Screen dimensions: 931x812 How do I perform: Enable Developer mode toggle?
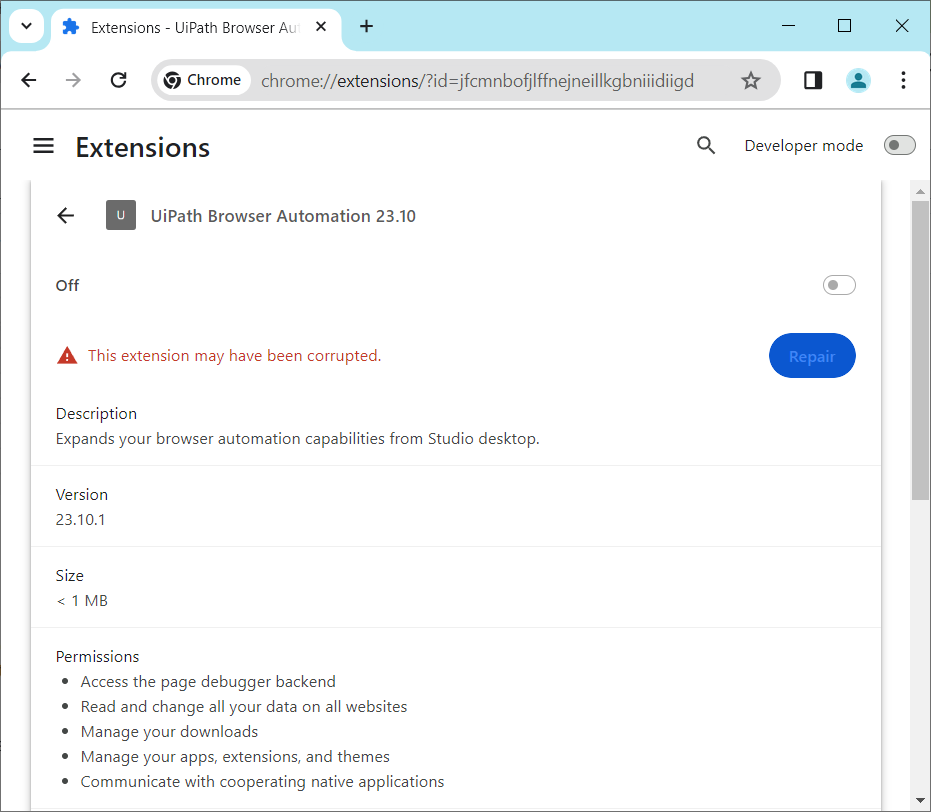coord(899,146)
